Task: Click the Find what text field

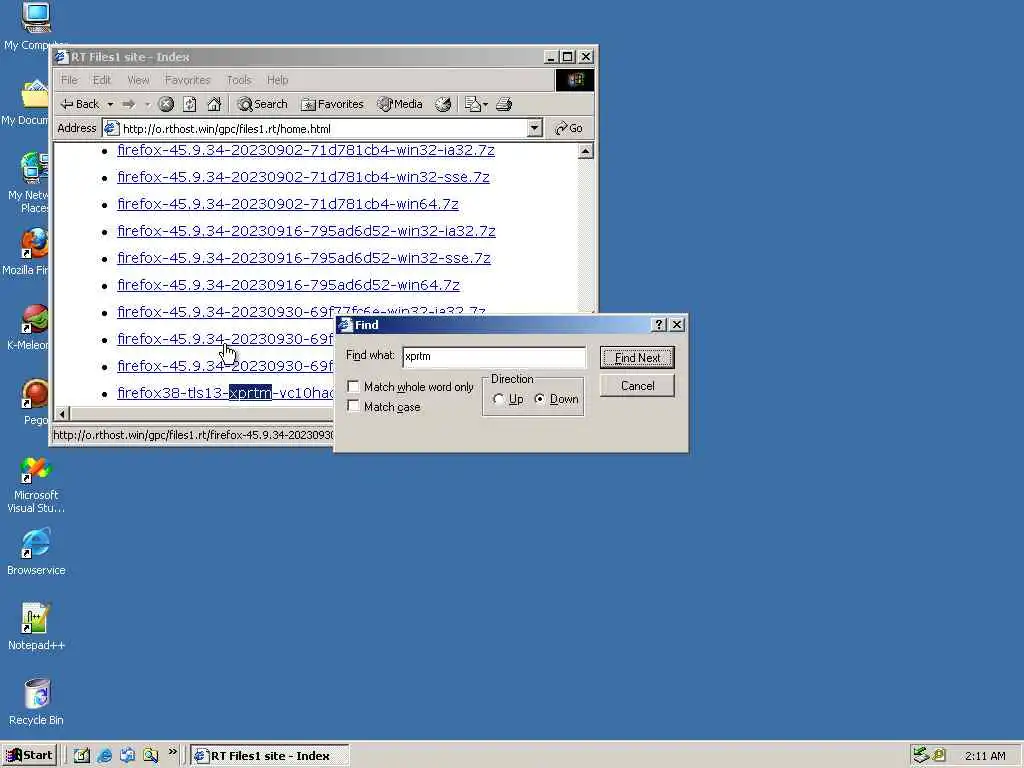Action: [494, 357]
